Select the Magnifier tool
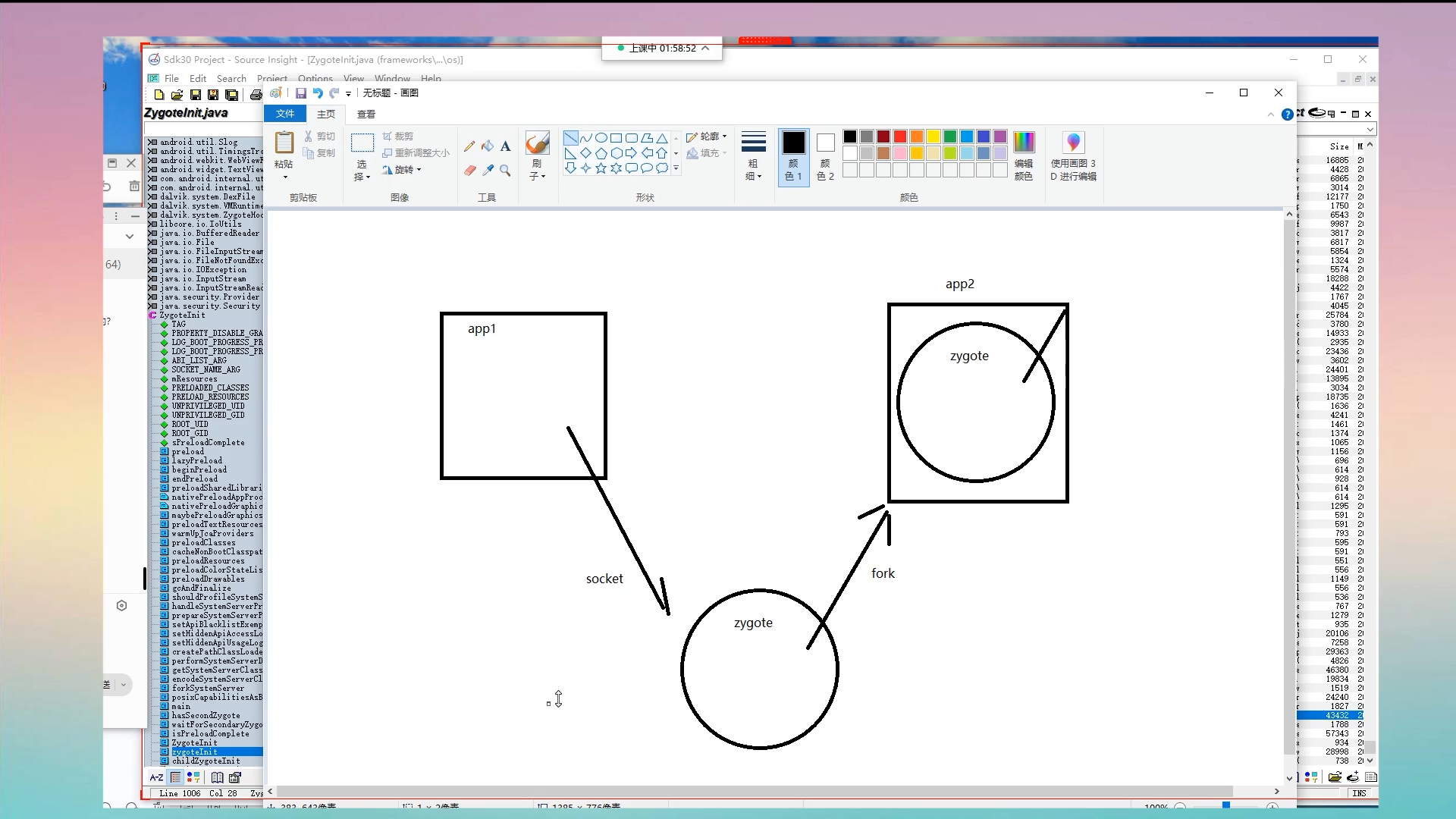 pyautogui.click(x=506, y=171)
